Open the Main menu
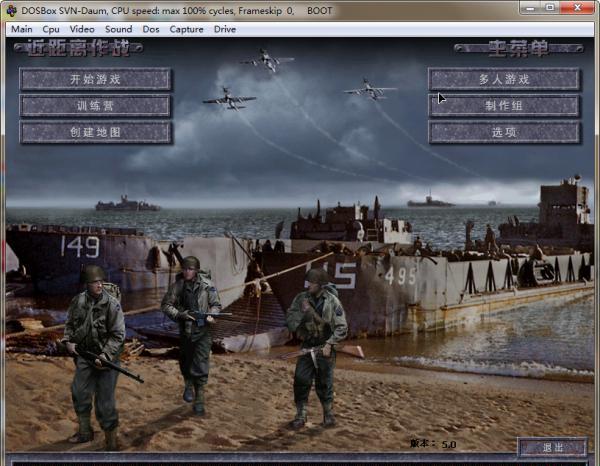 [22, 29]
